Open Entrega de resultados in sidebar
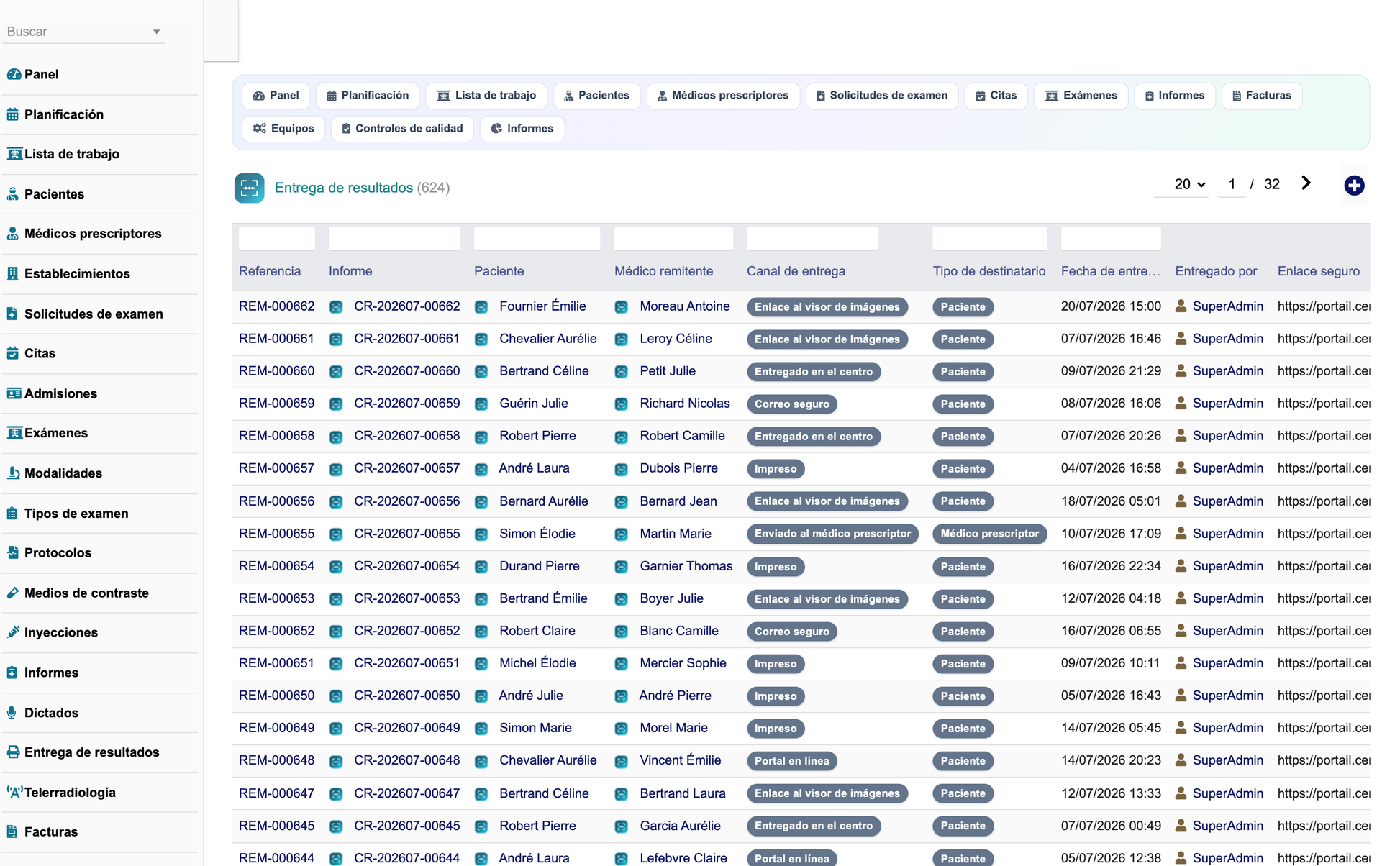The width and height of the screenshot is (1400, 866). (91, 752)
